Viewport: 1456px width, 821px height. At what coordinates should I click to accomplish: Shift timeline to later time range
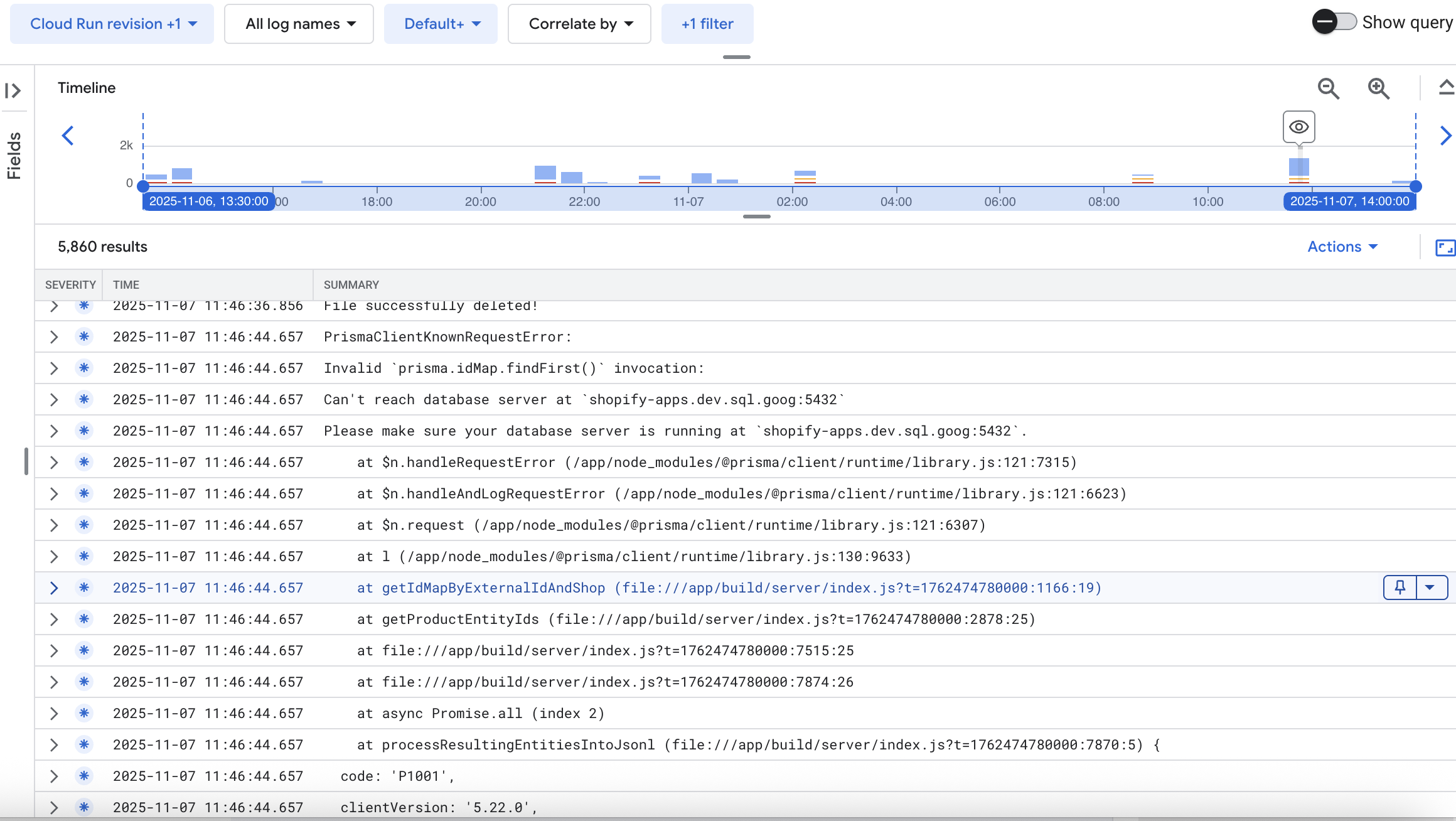[x=1445, y=136]
